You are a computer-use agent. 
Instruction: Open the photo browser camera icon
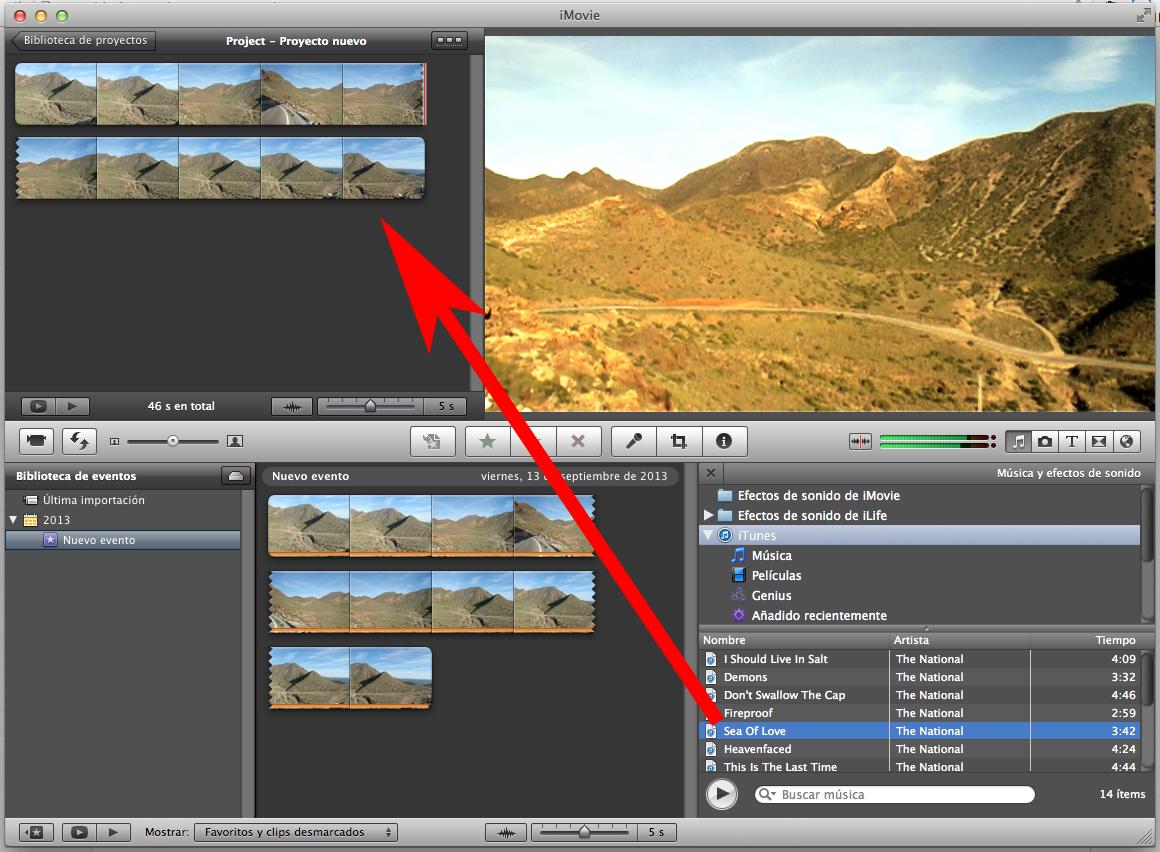tap(1045, 441)
